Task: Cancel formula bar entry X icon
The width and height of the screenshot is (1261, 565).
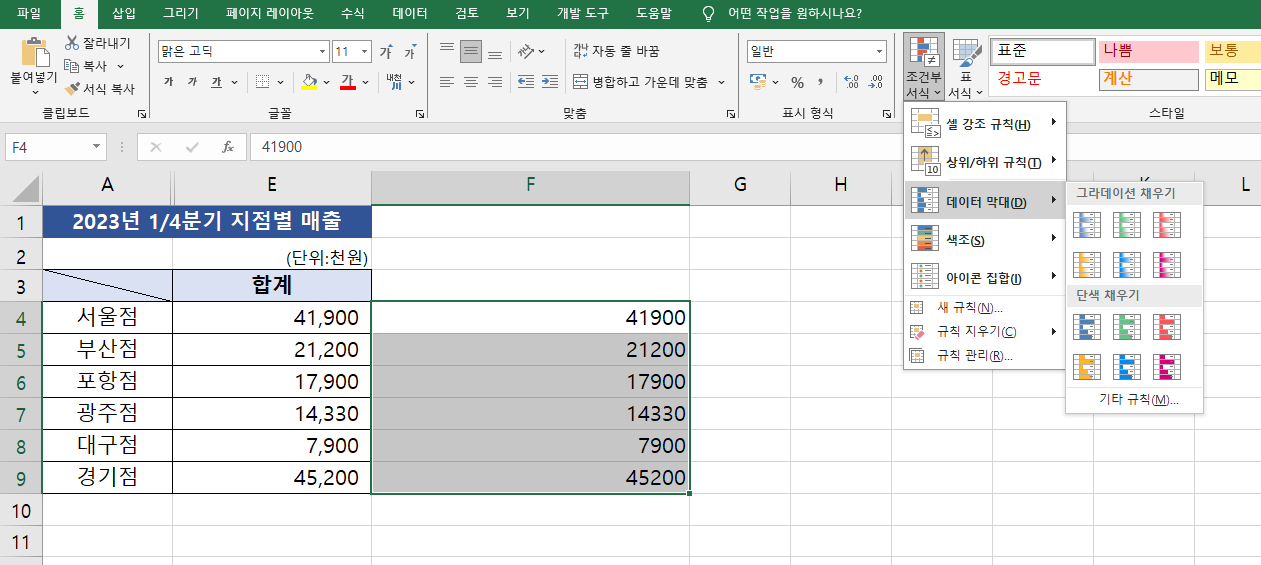Action: coord(155,147)
